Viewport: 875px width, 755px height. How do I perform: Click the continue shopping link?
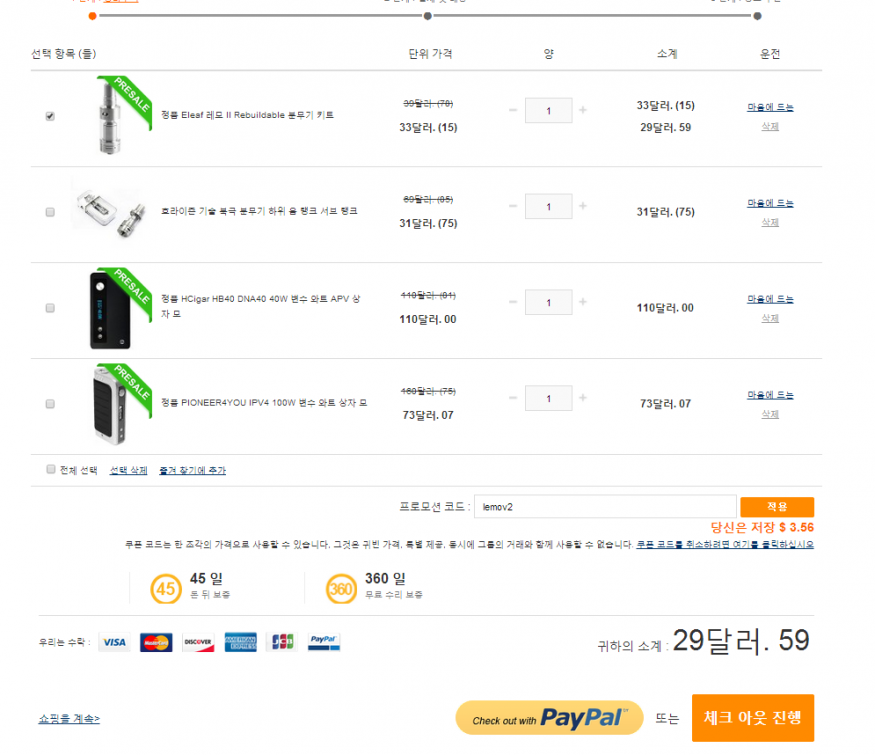pos(69,718)
